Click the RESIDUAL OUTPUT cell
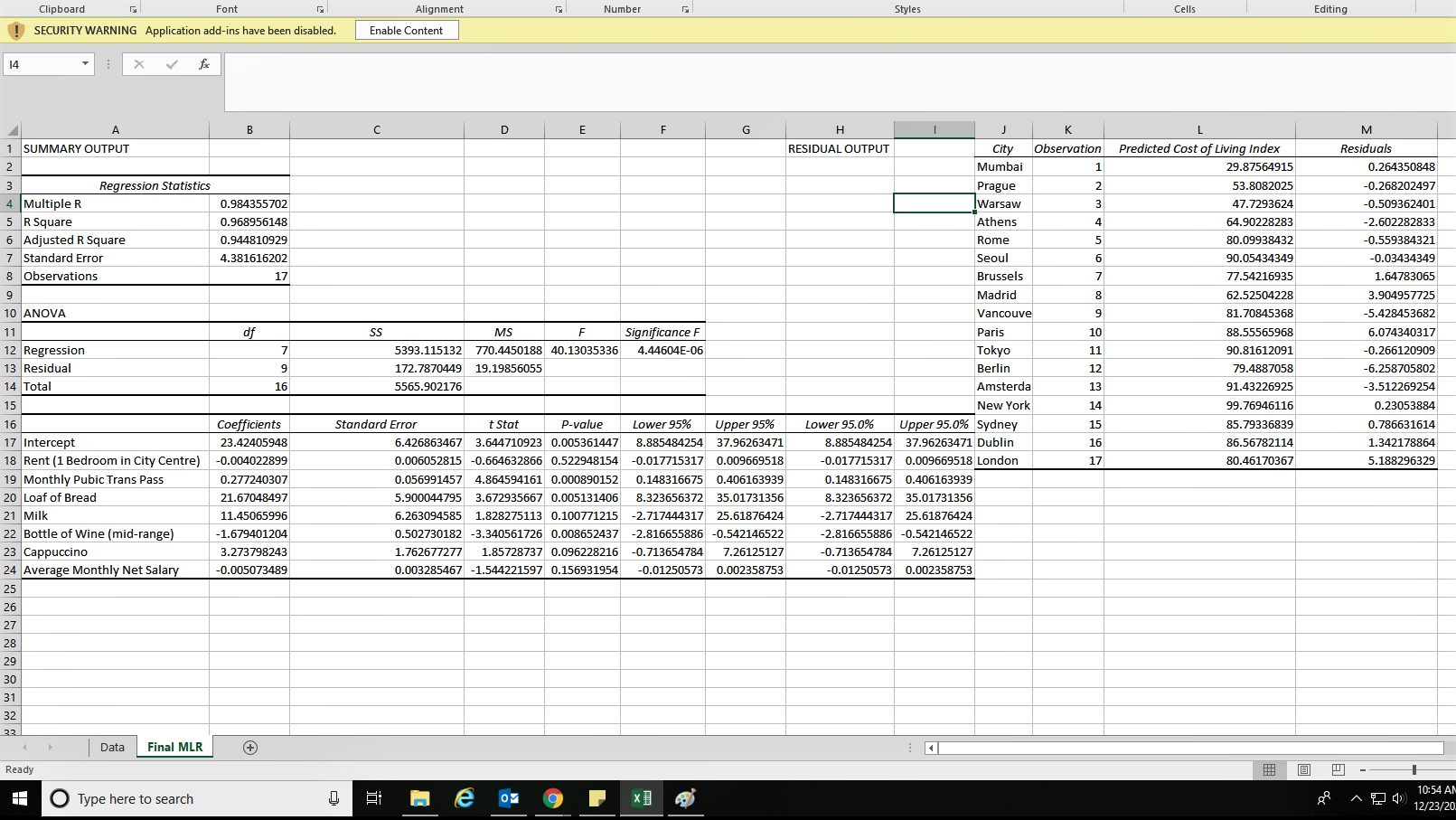Screen dimensions: 1456x820 point(840,148)
